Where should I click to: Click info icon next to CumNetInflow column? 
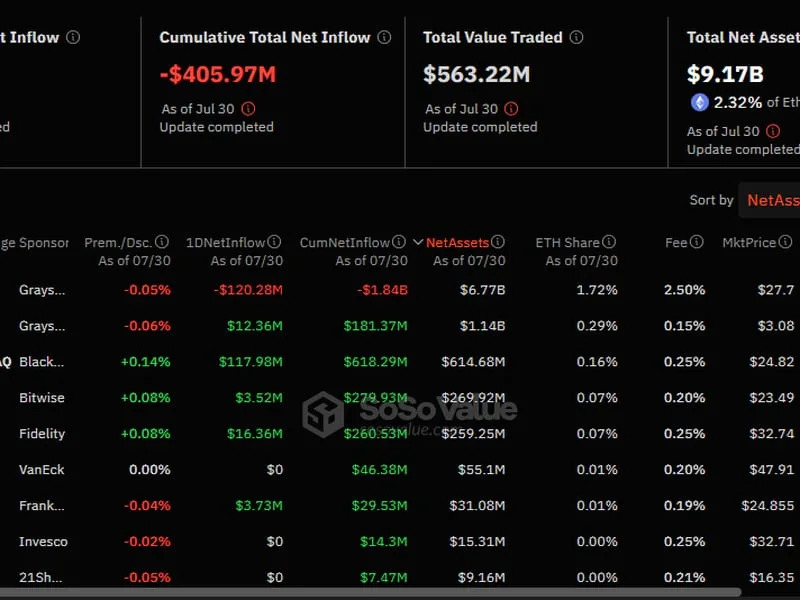click(x=399, y=242)
